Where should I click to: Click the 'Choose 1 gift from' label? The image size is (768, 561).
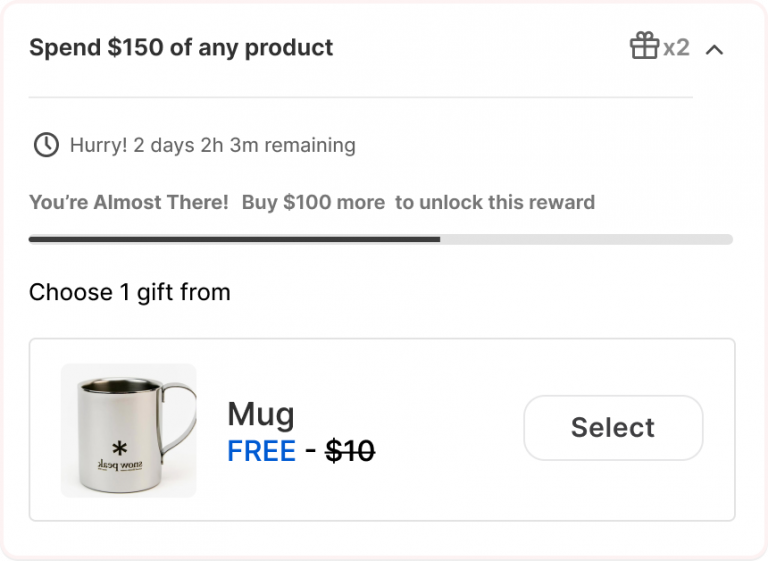(130, 292)
